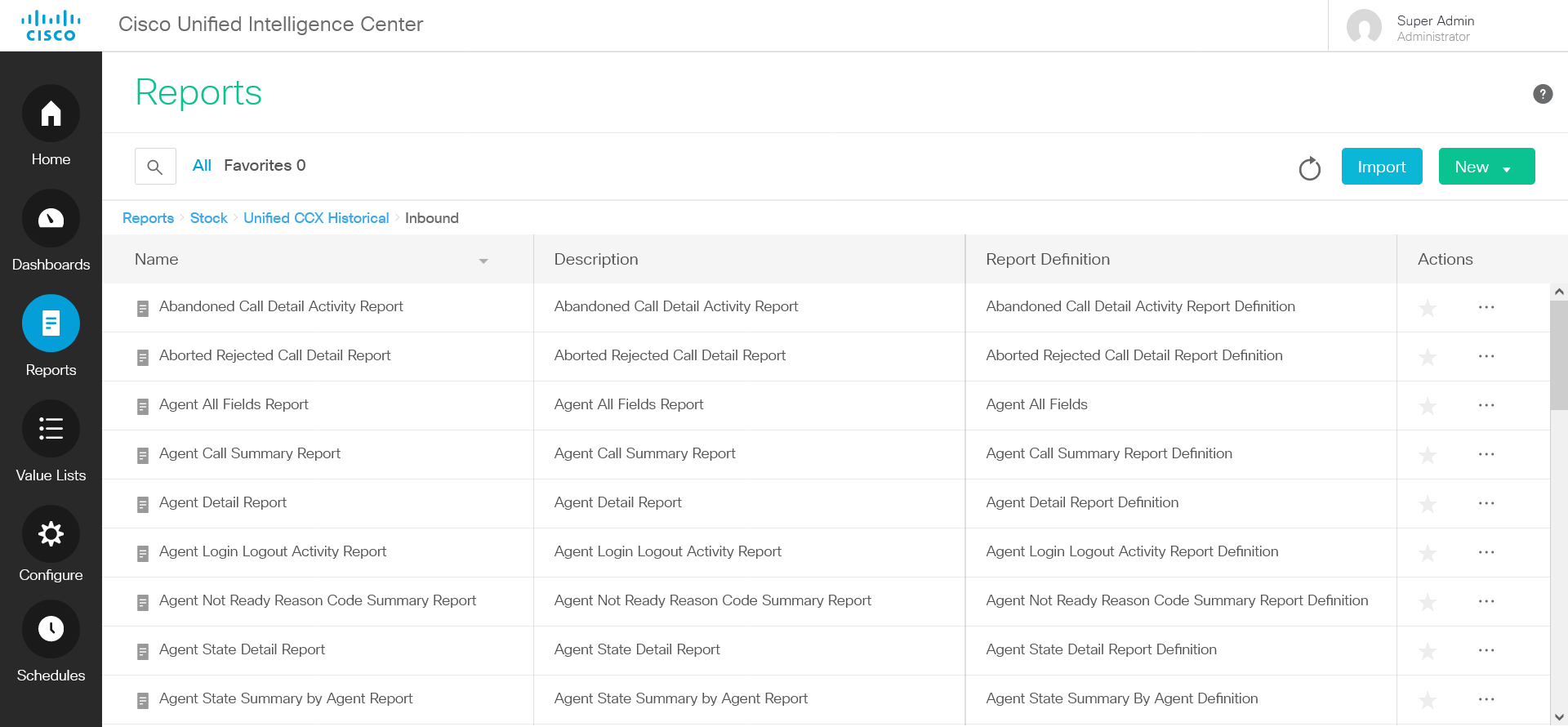Open Agent Call Summary Report
The image size is (1568, 727).
click(x=250, y=453)
